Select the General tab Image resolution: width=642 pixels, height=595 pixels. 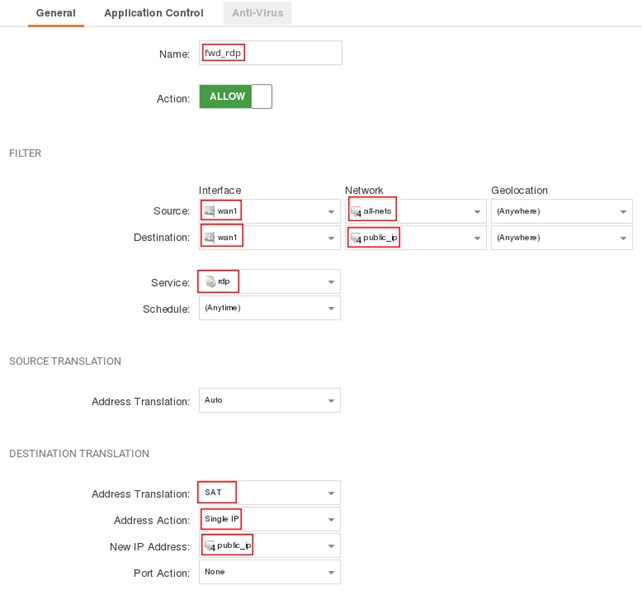56,13
